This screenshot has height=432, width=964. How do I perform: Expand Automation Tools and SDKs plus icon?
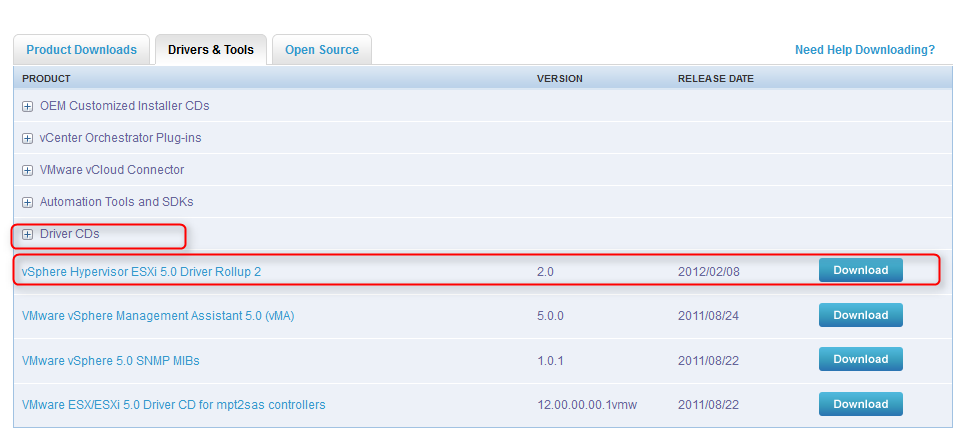(x=28, y=202)
